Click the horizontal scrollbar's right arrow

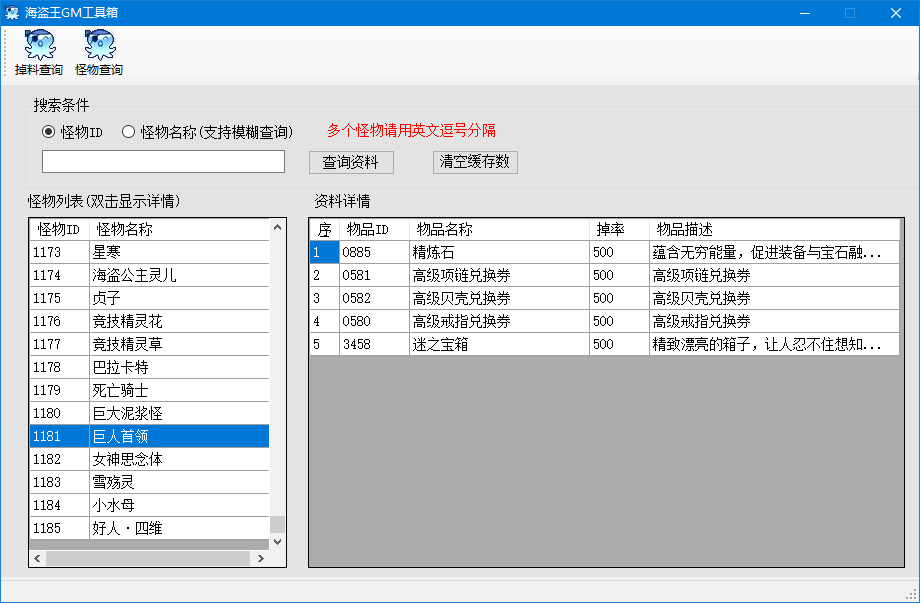[x=262, y=558]
